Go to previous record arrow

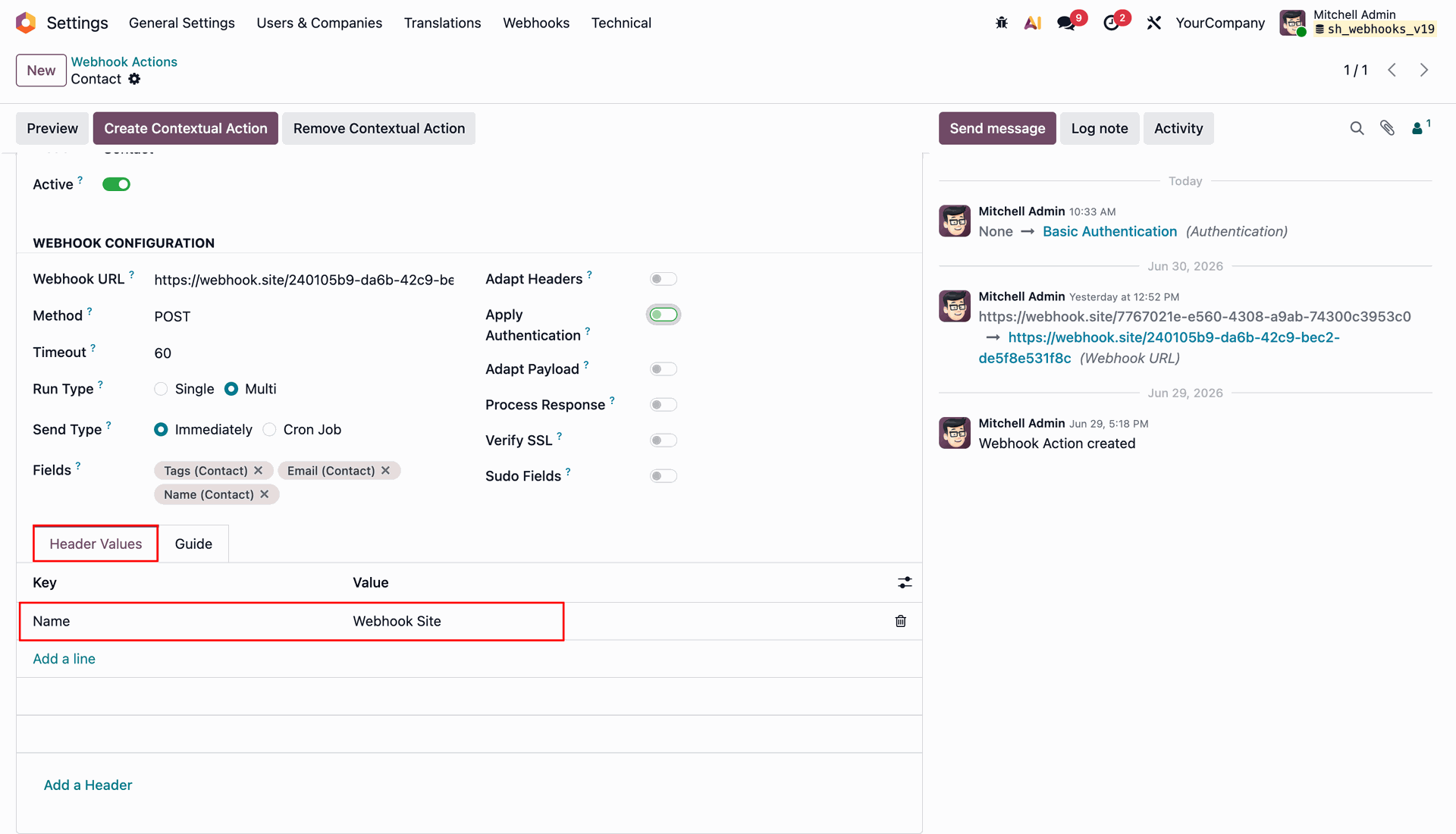pos(1392,70)
